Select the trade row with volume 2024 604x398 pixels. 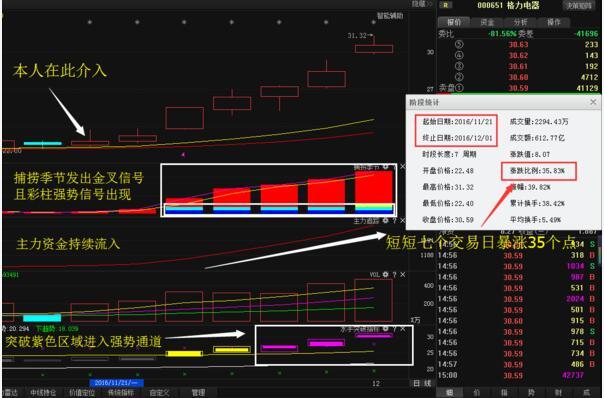tap(518, 299)
